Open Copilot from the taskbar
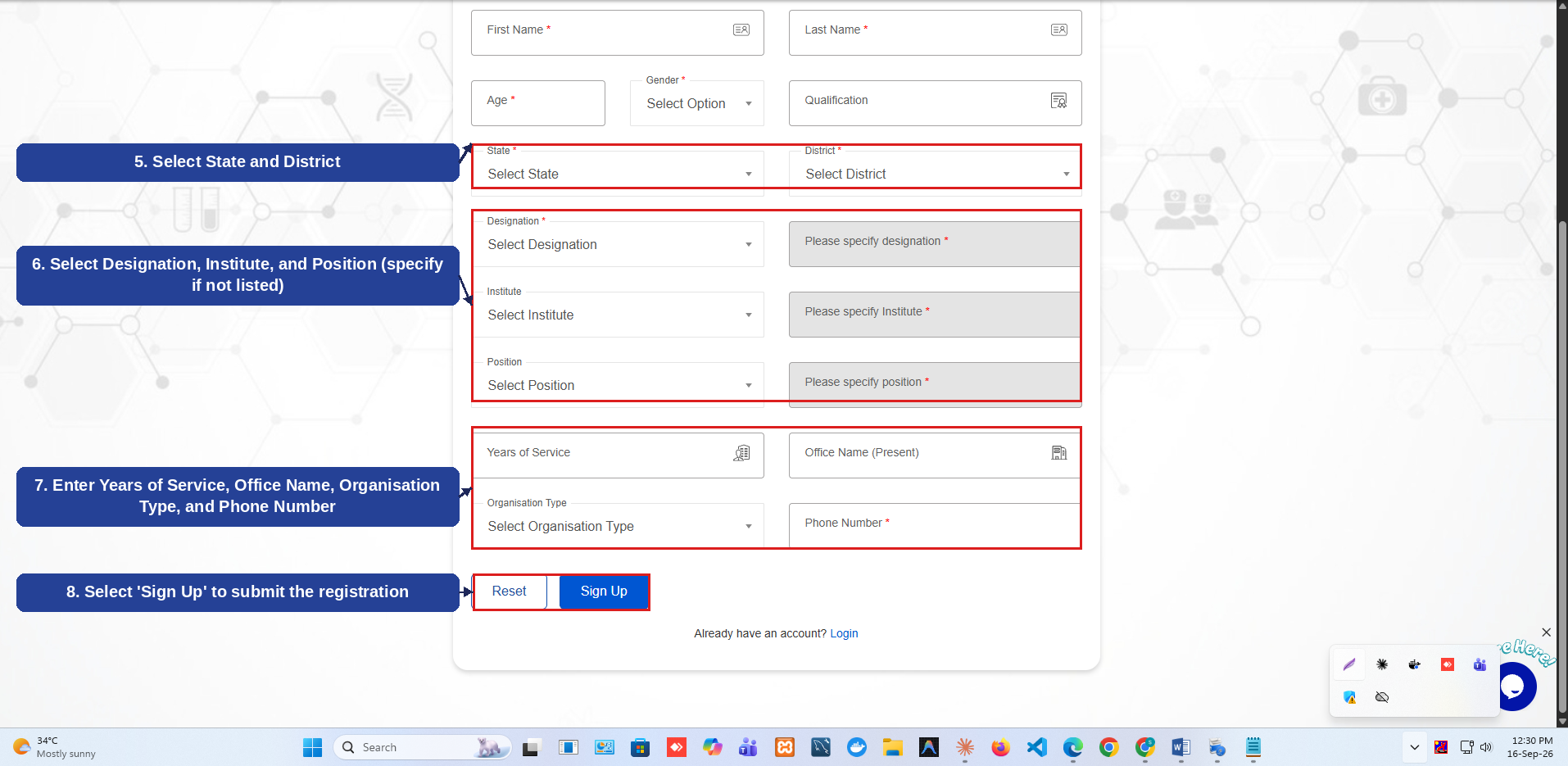This screenshot has width=1568, height=766. click(x=712, y=747)
